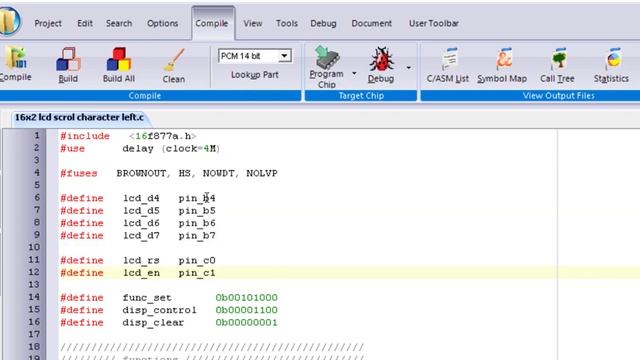Open the View ribbon tab
This screenshot has width=640, height=360.
click(253, 24)
